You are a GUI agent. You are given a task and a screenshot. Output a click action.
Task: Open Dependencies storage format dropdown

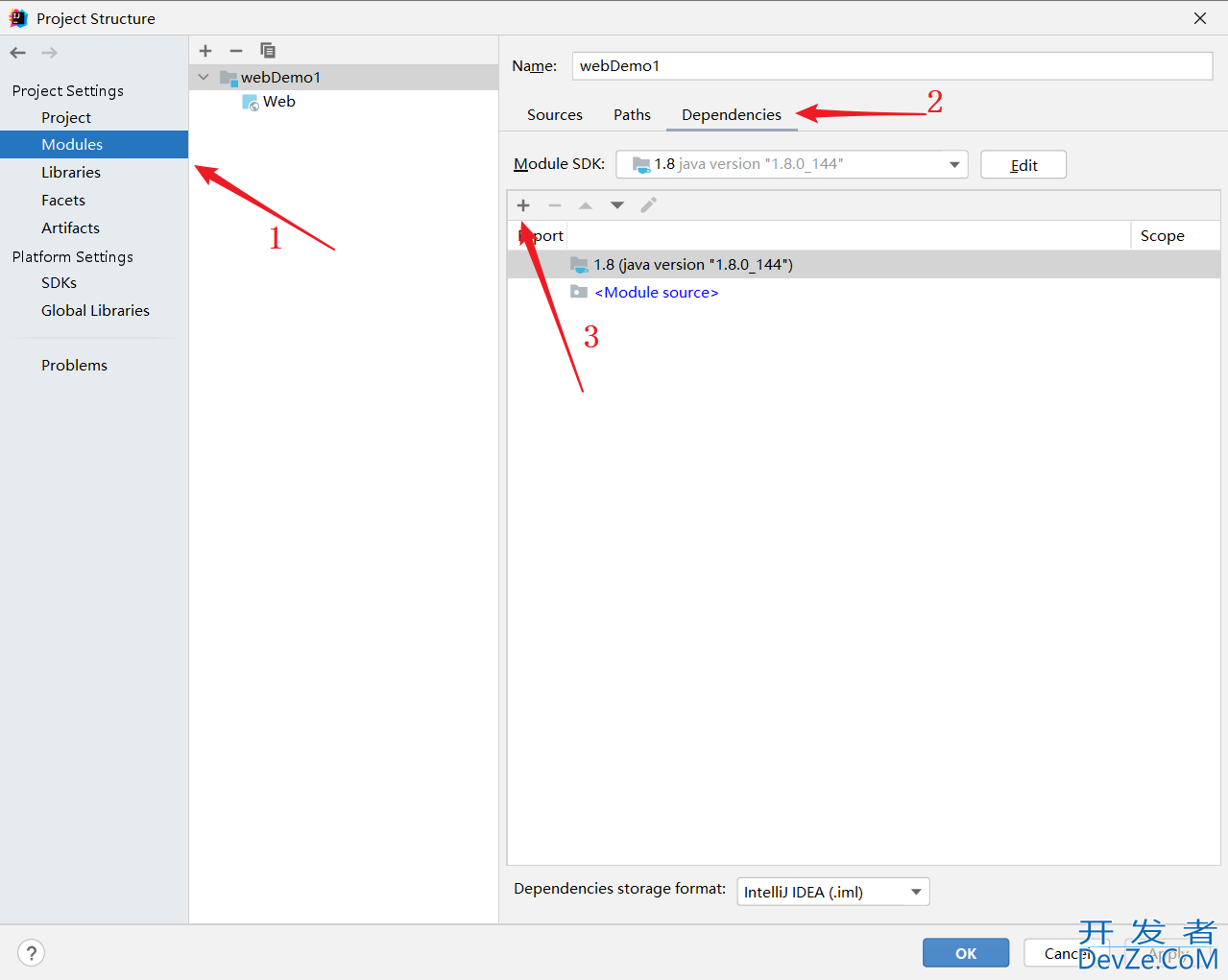coord(833,892)
